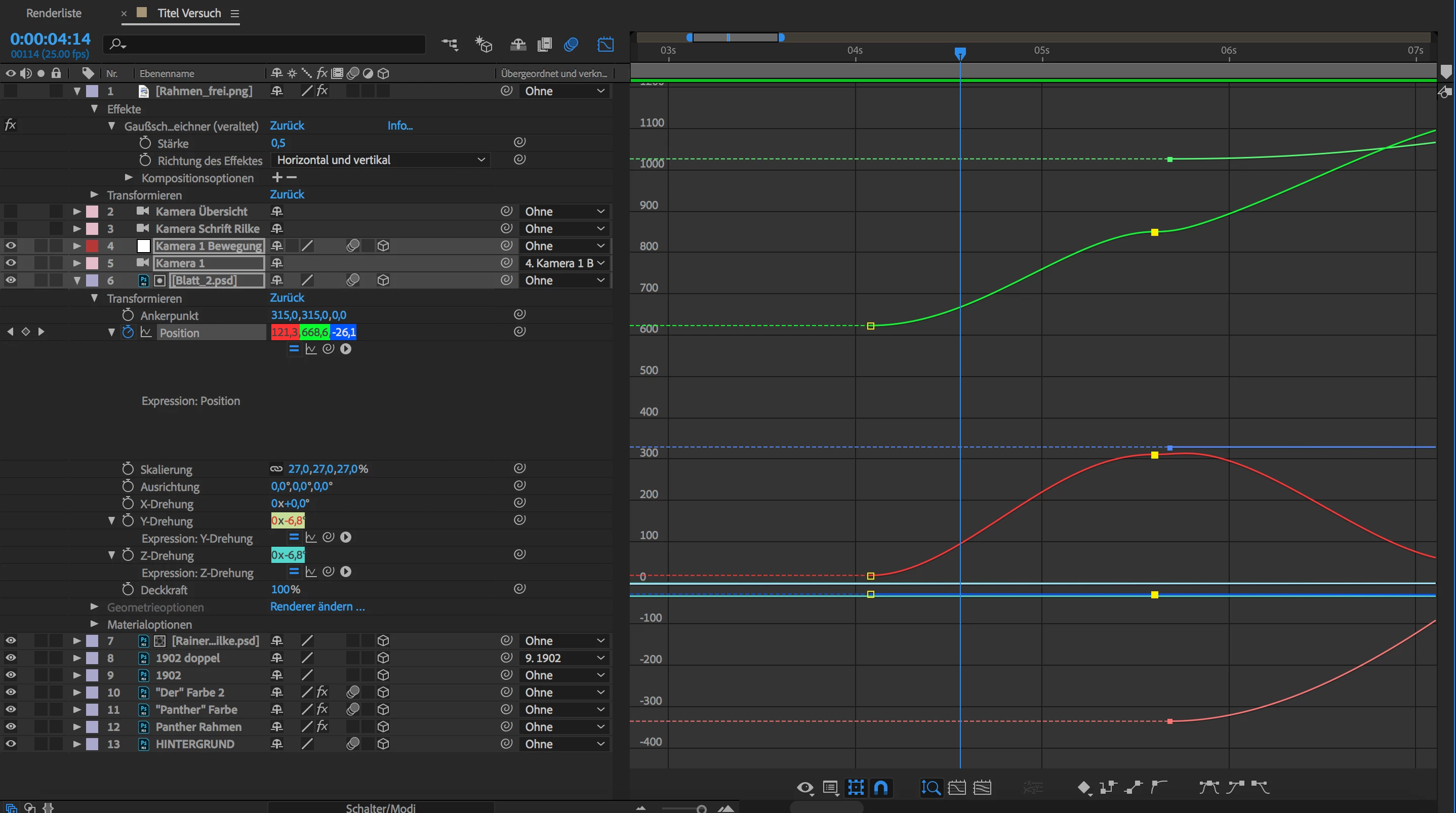
Task: Click Renderer ändern link
Action: point(317,606)
